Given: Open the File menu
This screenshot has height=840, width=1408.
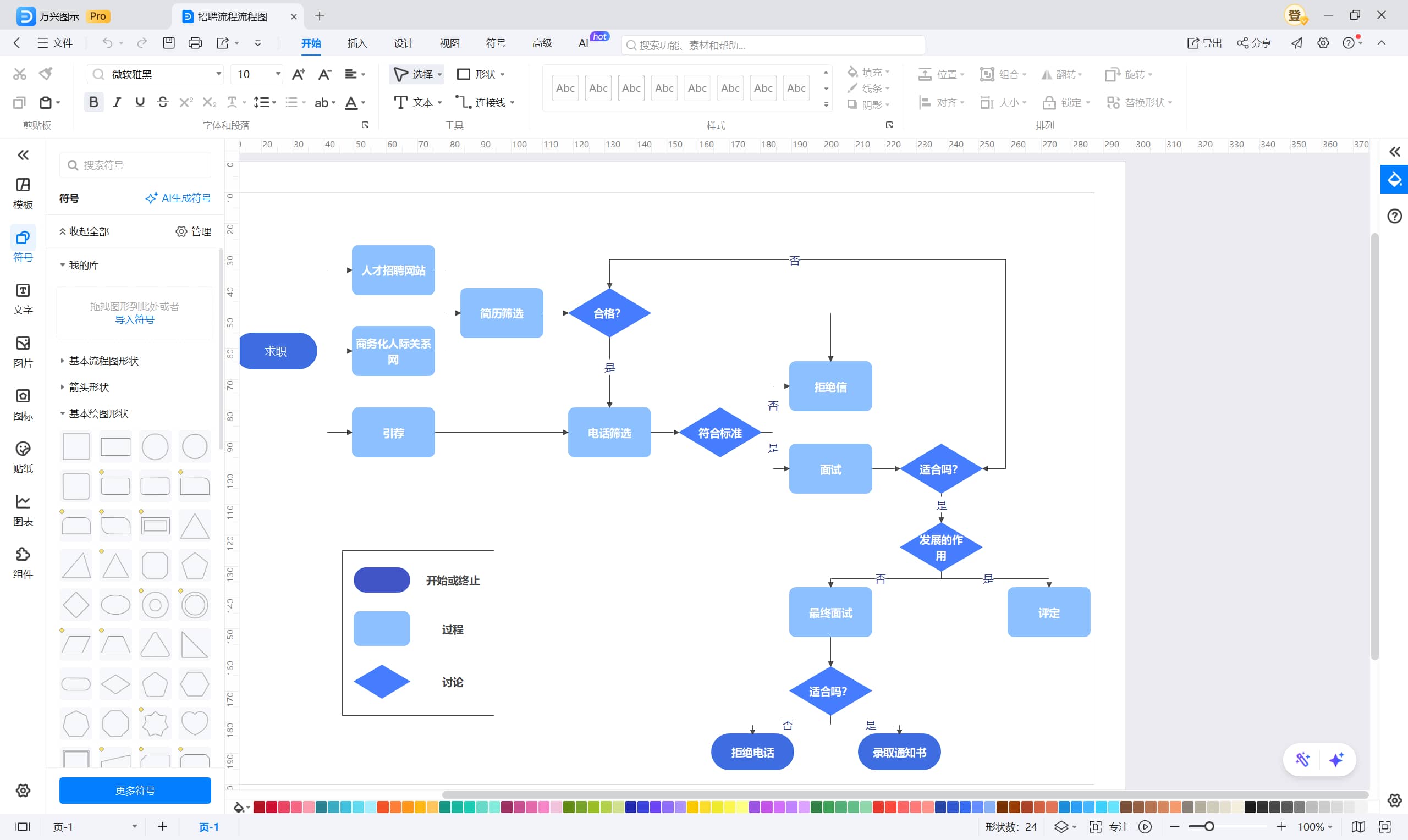Looking at the screenshot, I should tap(55, 43).
